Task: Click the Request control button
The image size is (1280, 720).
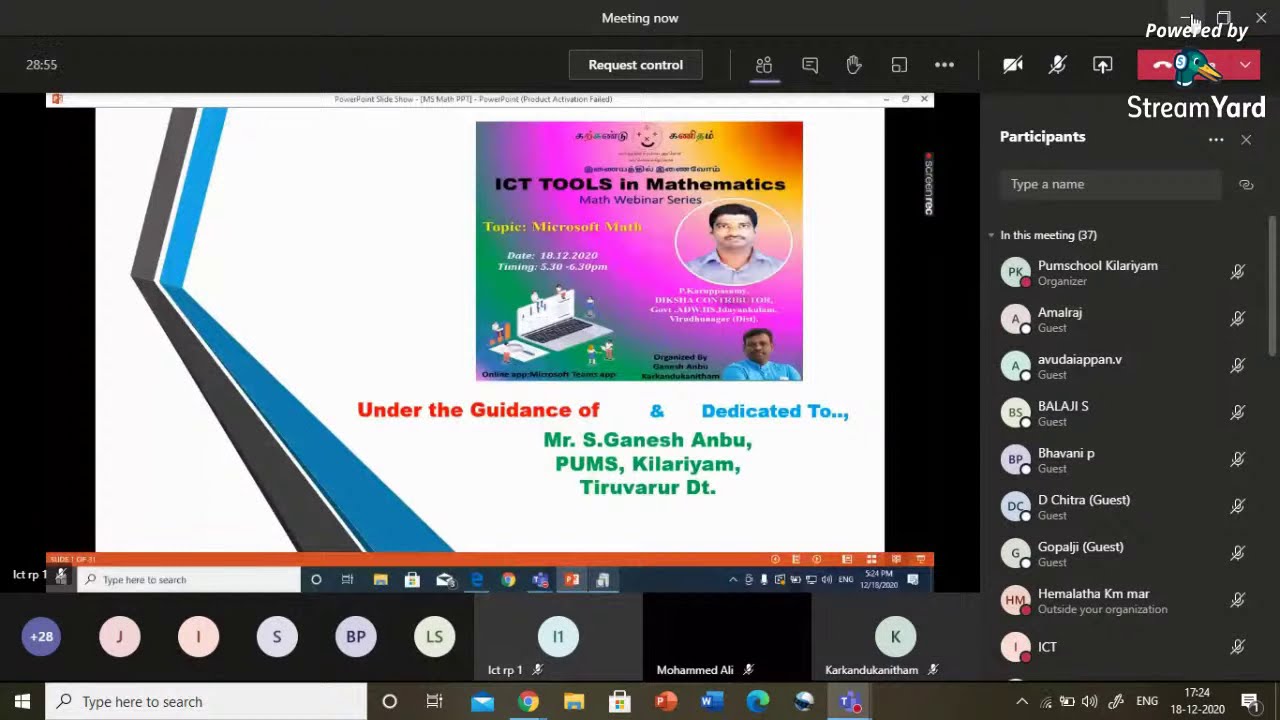Action: (635, 65)
